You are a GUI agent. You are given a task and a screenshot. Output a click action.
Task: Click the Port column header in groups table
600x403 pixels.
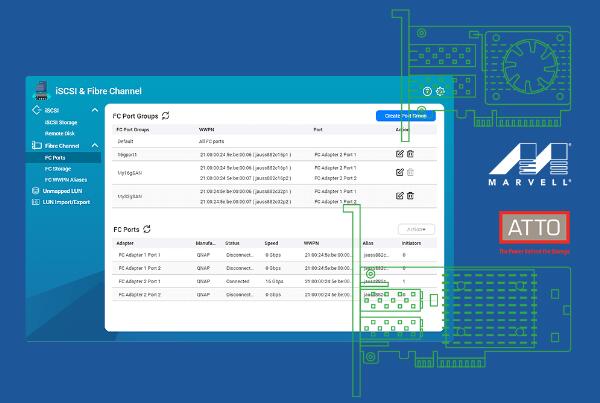318,130
